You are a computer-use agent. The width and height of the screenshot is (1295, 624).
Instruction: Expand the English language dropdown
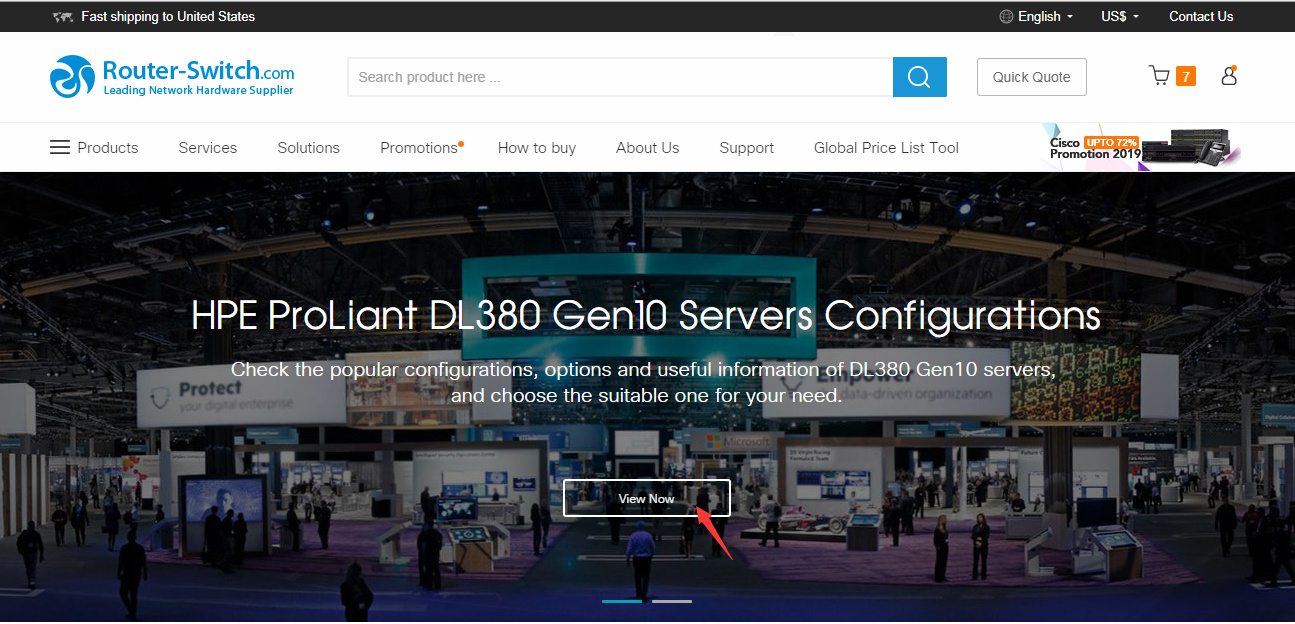tap(1045, 16)
